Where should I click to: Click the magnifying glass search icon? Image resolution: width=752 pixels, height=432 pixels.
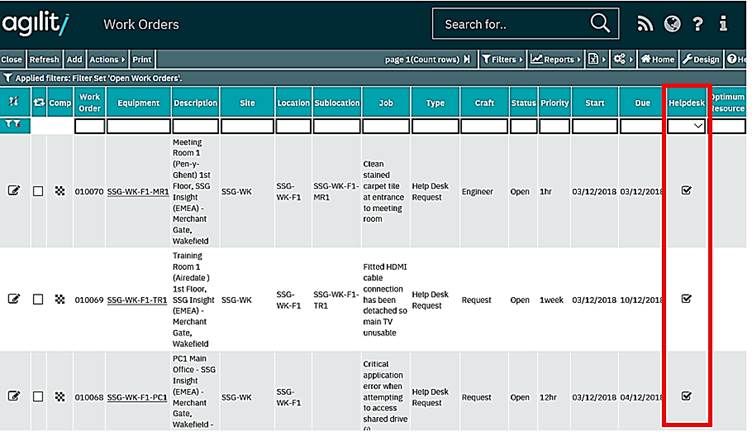coord(600,24)
